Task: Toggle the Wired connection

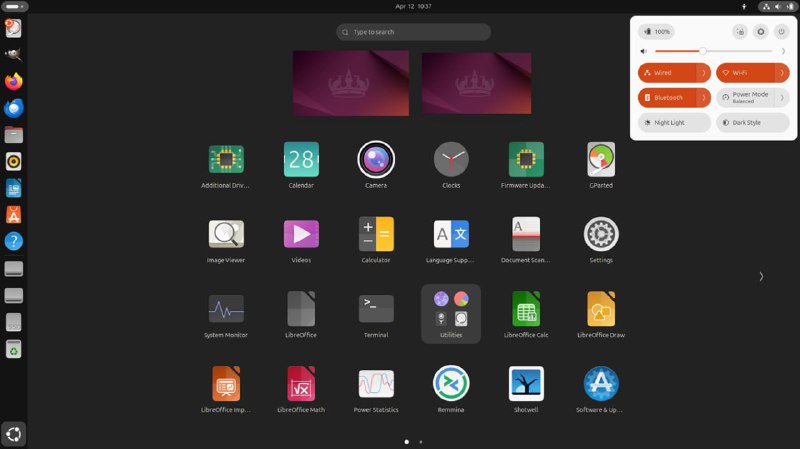Action: click(x=667, y=72)
